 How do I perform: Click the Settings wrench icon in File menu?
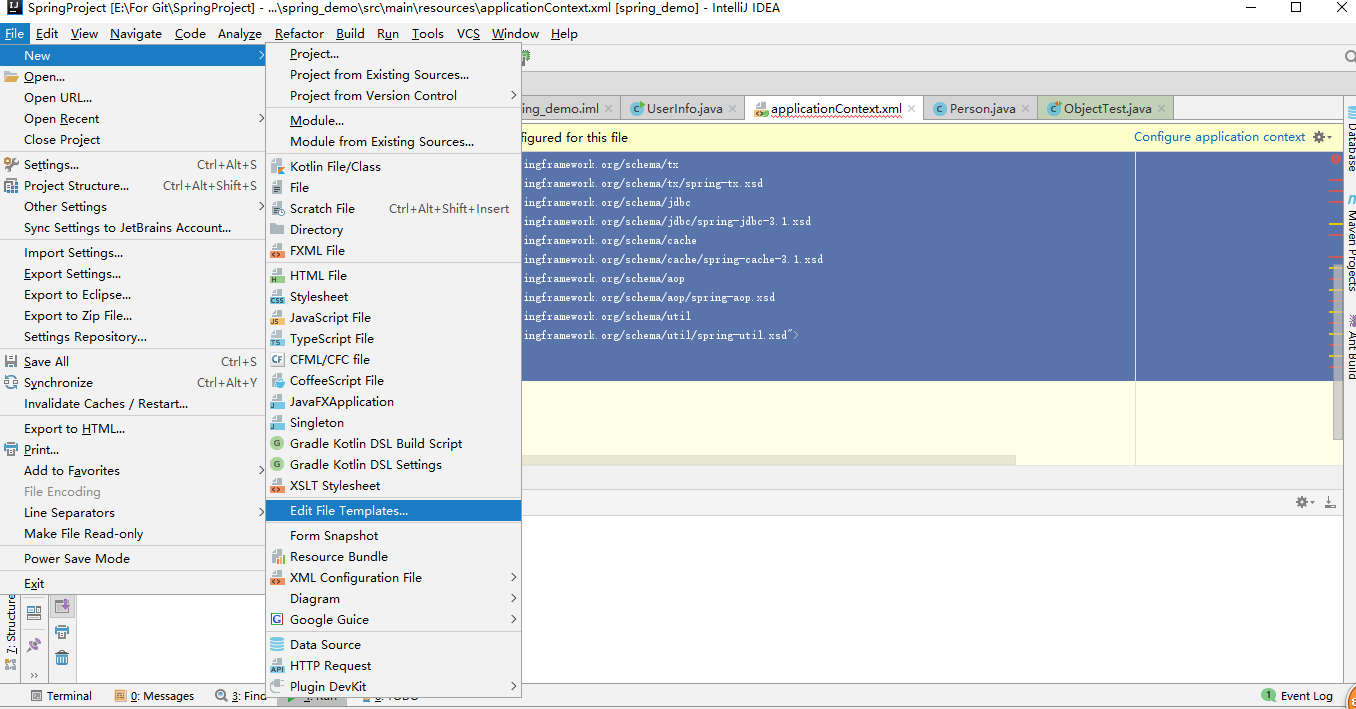pyautogui.click(x=11, y=165)
